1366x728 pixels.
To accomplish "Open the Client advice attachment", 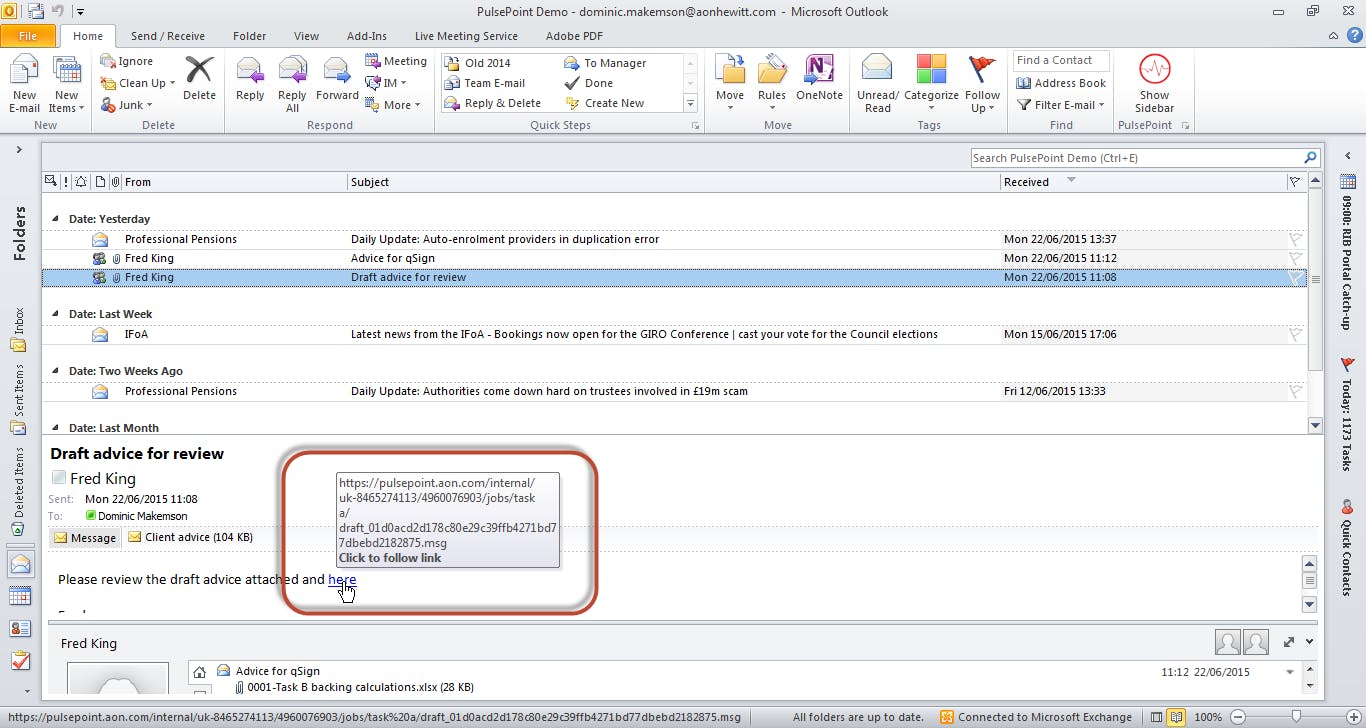I will [x=190, y=537].
